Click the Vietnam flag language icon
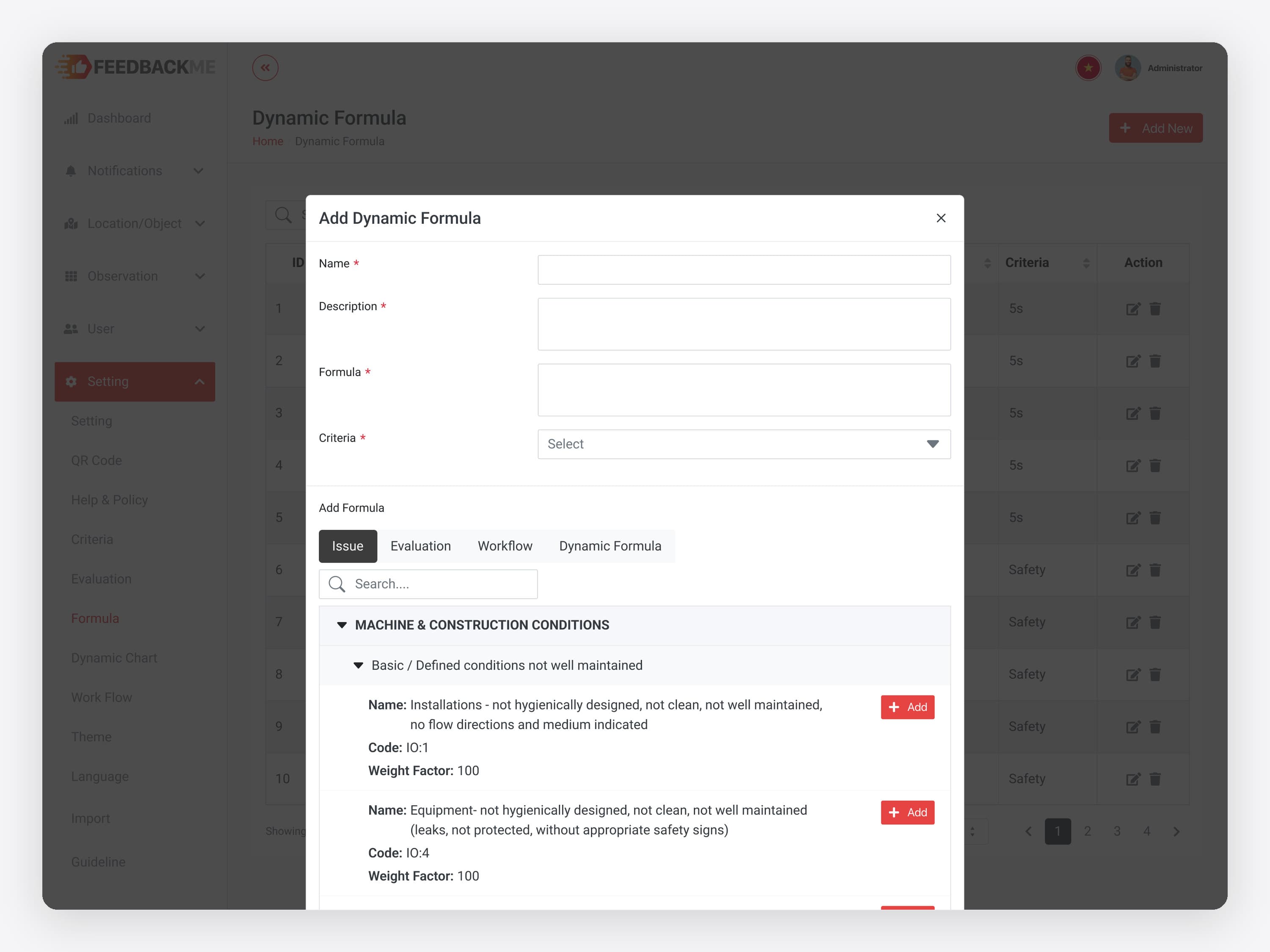The height and width of the screenshot is (952, 1270). 1088,68
